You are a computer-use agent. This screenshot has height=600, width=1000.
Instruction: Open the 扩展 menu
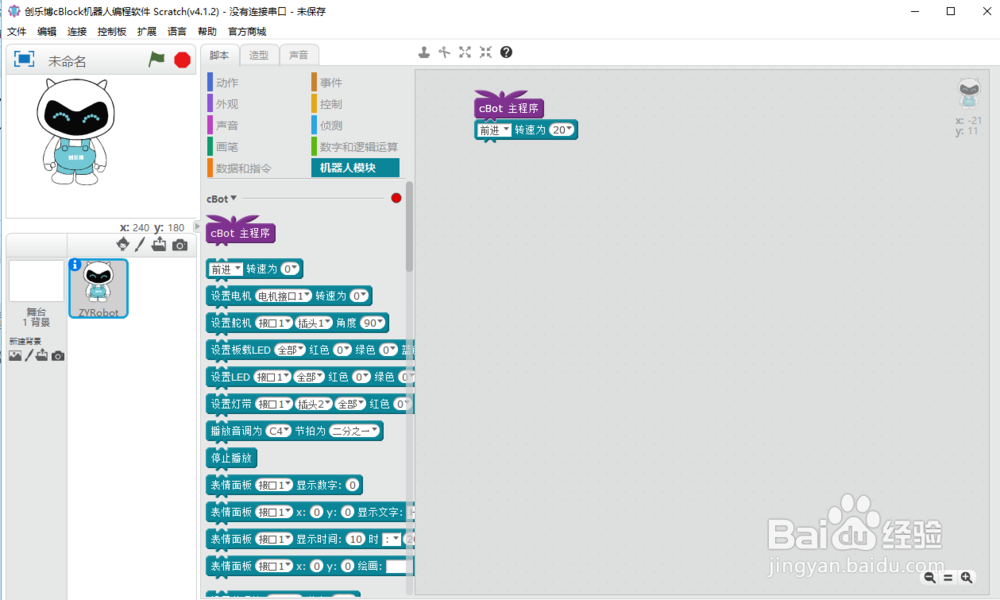(x=147, y=31)
